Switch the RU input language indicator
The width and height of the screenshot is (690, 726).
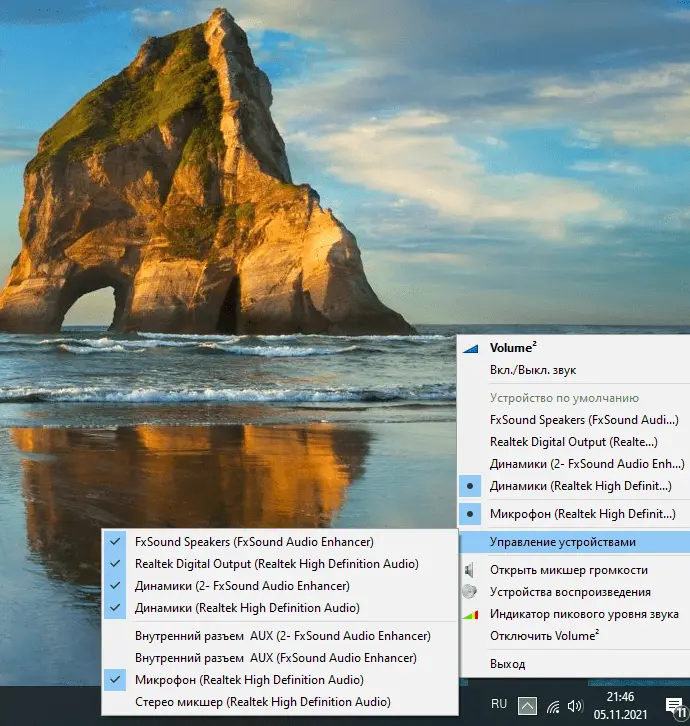point(499,704)
